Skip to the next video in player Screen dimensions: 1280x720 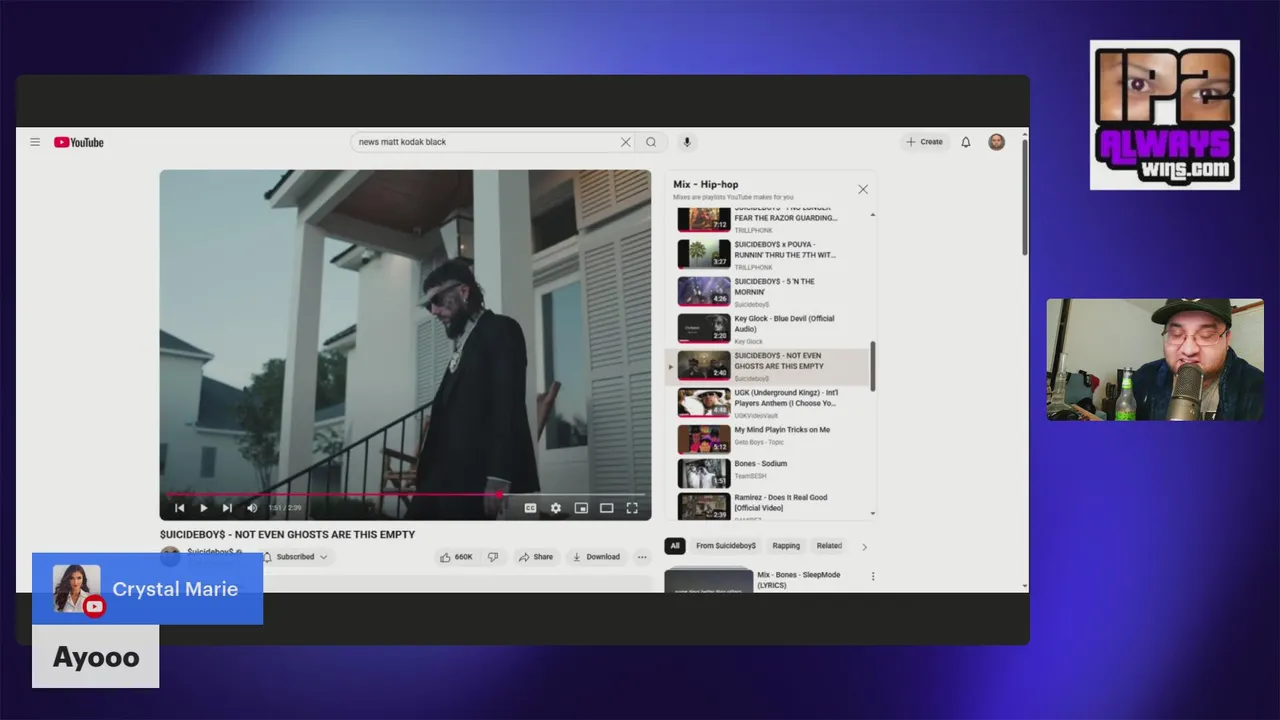(227, 508)
